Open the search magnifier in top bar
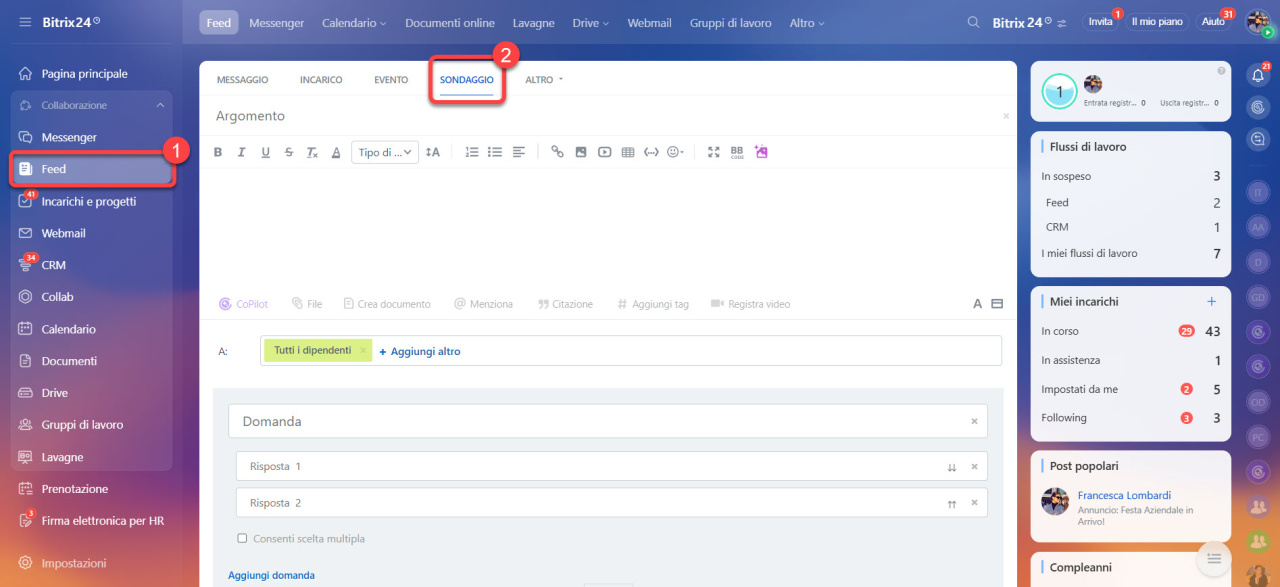1280x587 pixels. click(x=973, y=22)
